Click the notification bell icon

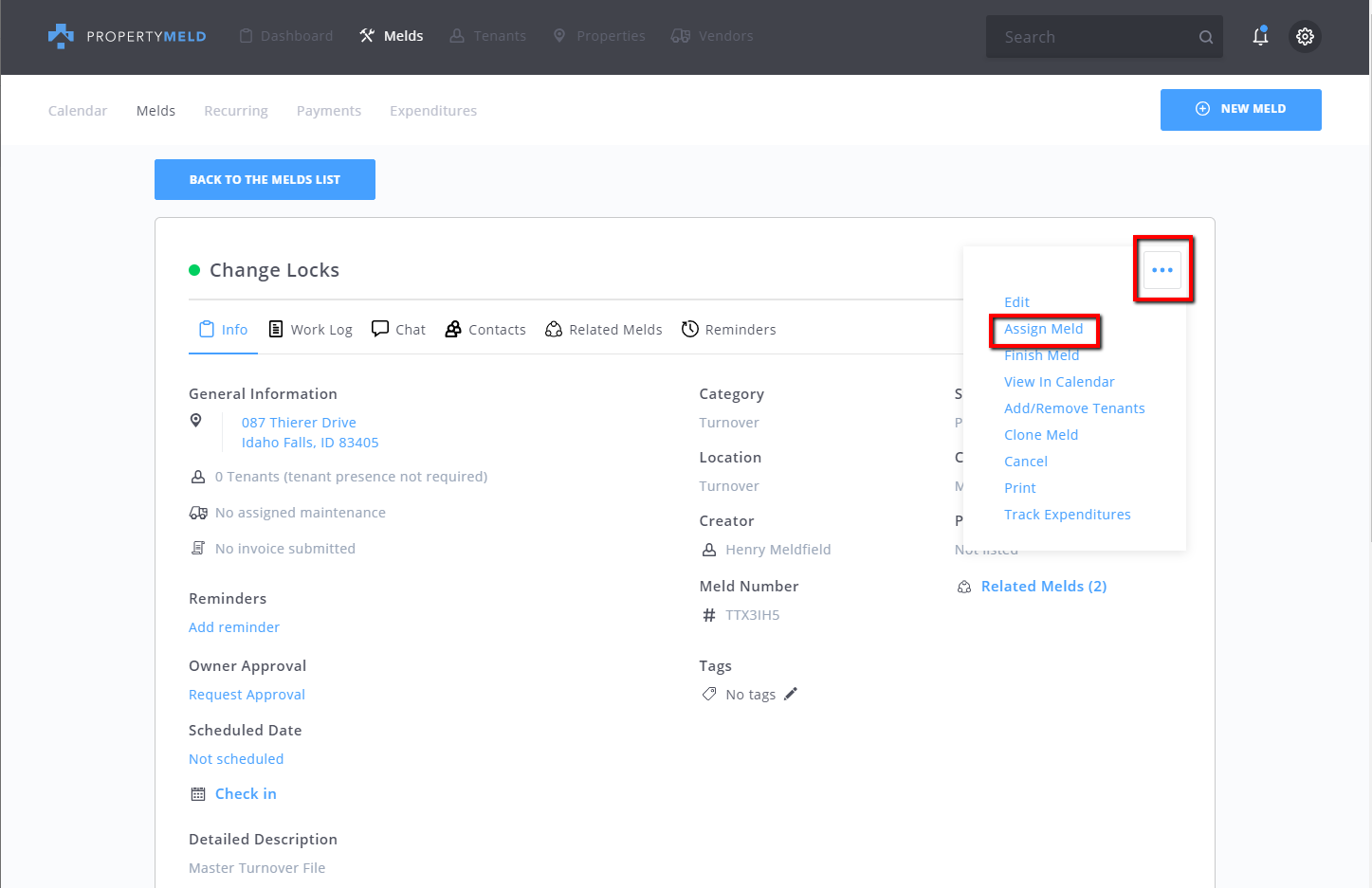(1260, 37)
